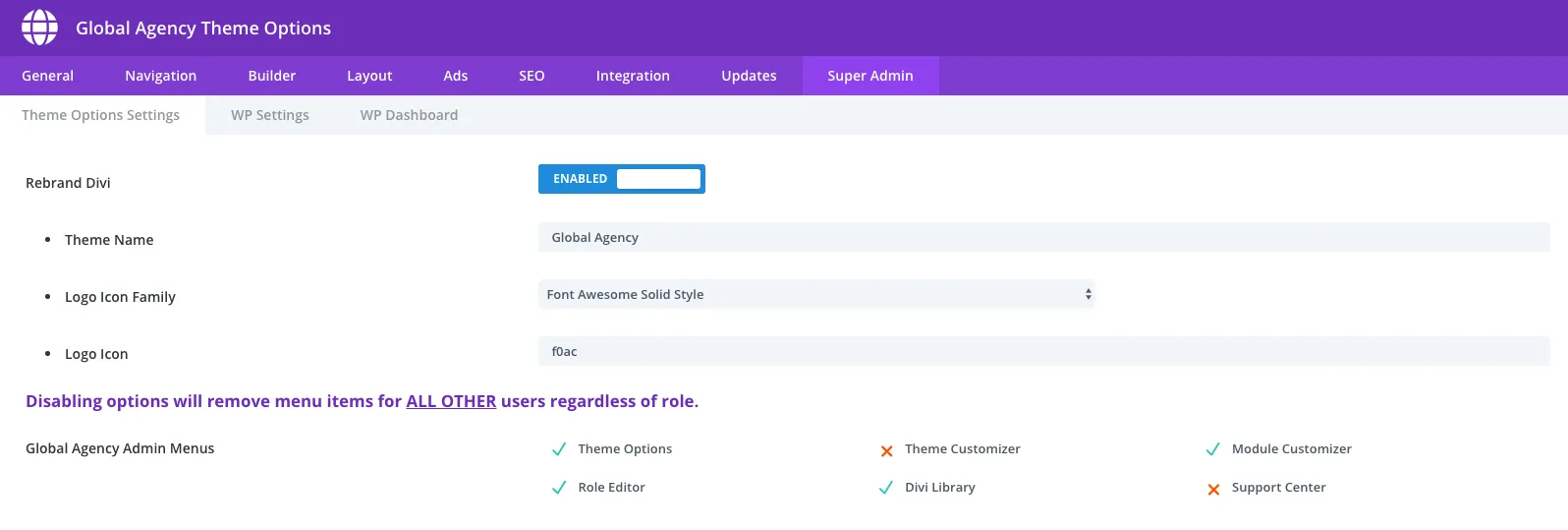Toggle the Support Center menu option
Viewport: 1568px width, 530px height.
[1213, 489]
